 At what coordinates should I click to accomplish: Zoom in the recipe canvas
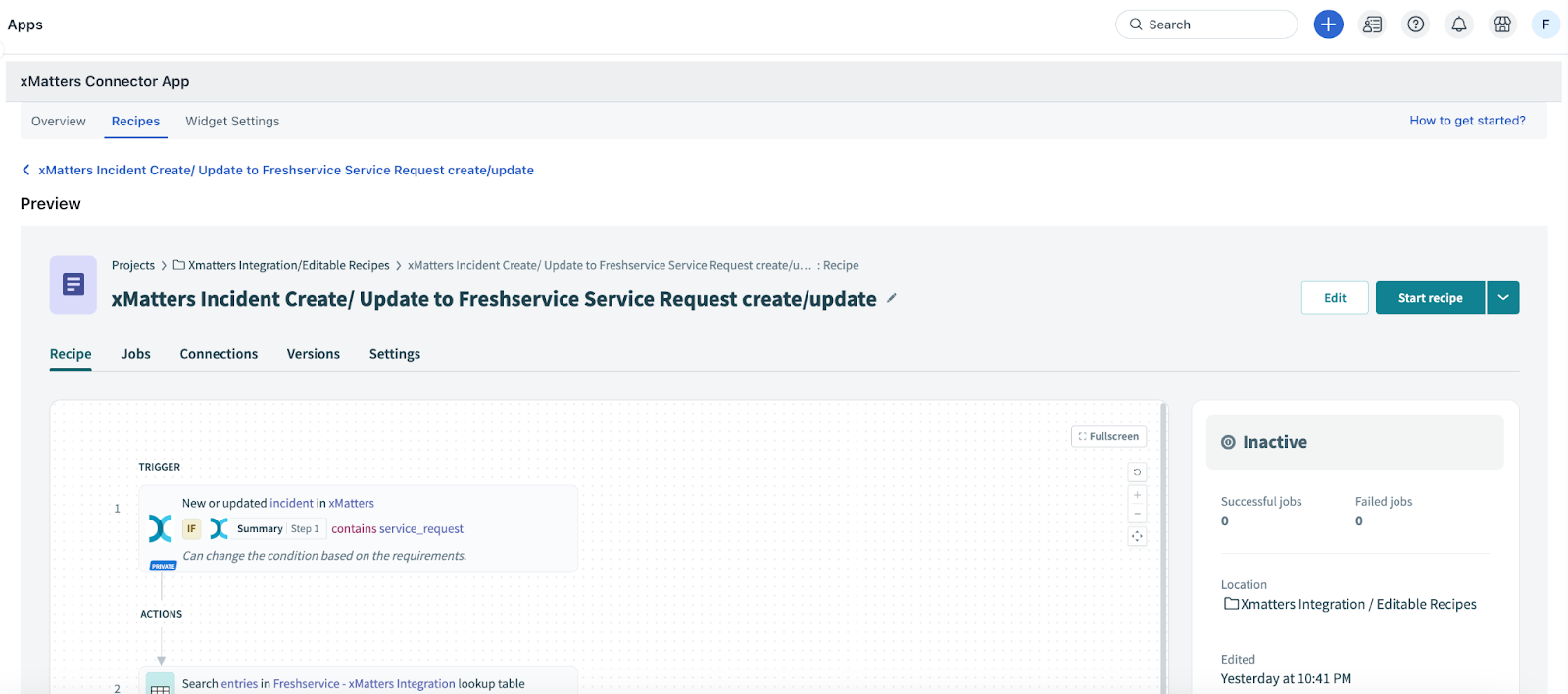tap(1137, 495)
